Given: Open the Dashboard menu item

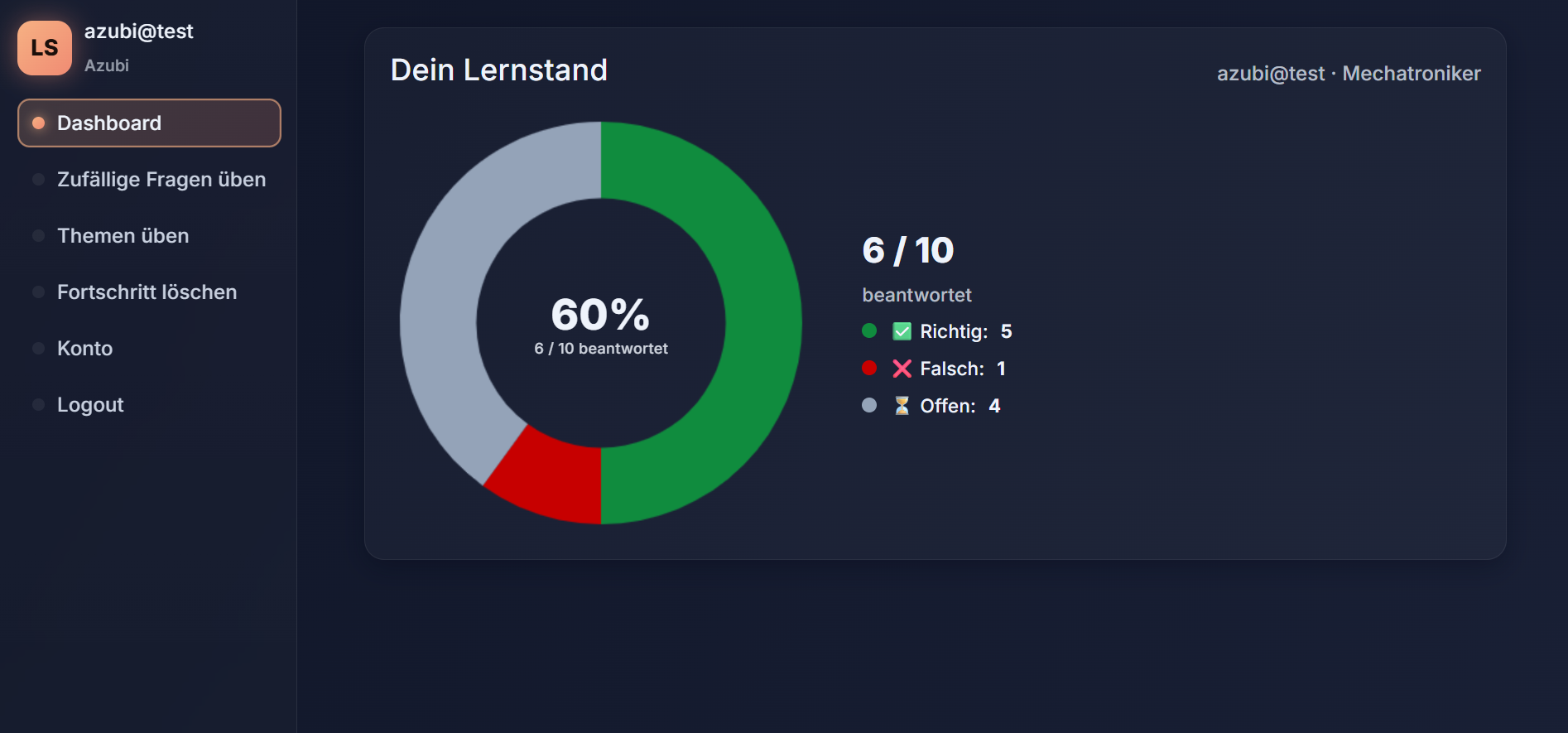Looking at the screenshot, I should [x=109, y=123].
